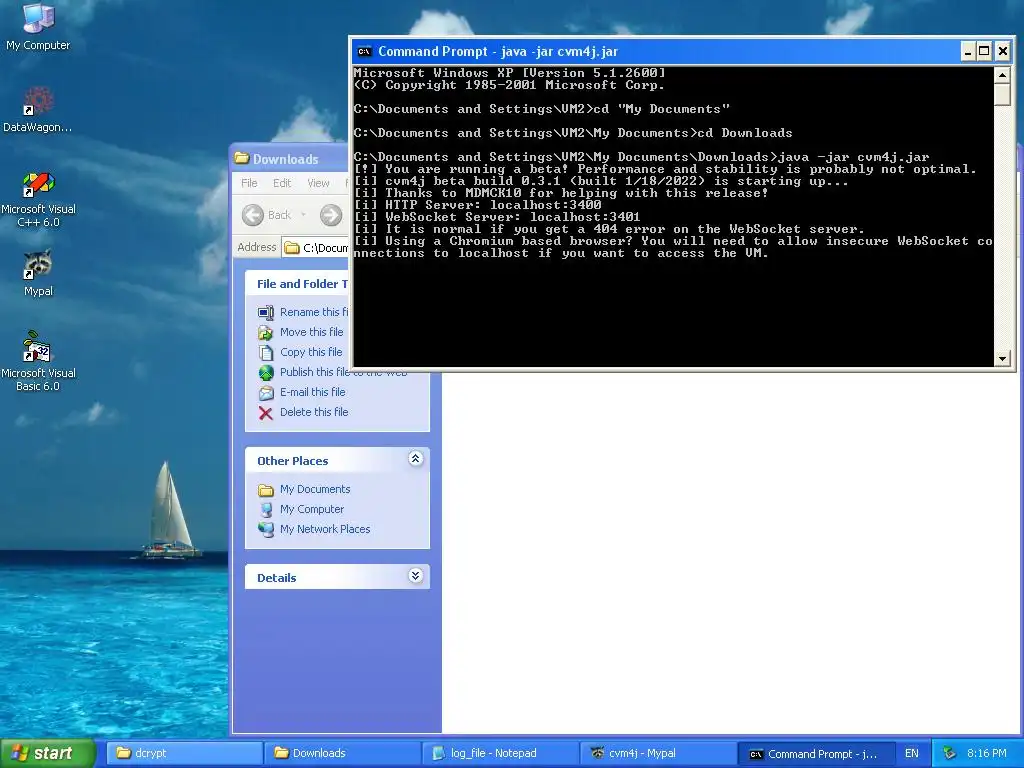Open the DataWagon desktop shortcut

point(38,109)
